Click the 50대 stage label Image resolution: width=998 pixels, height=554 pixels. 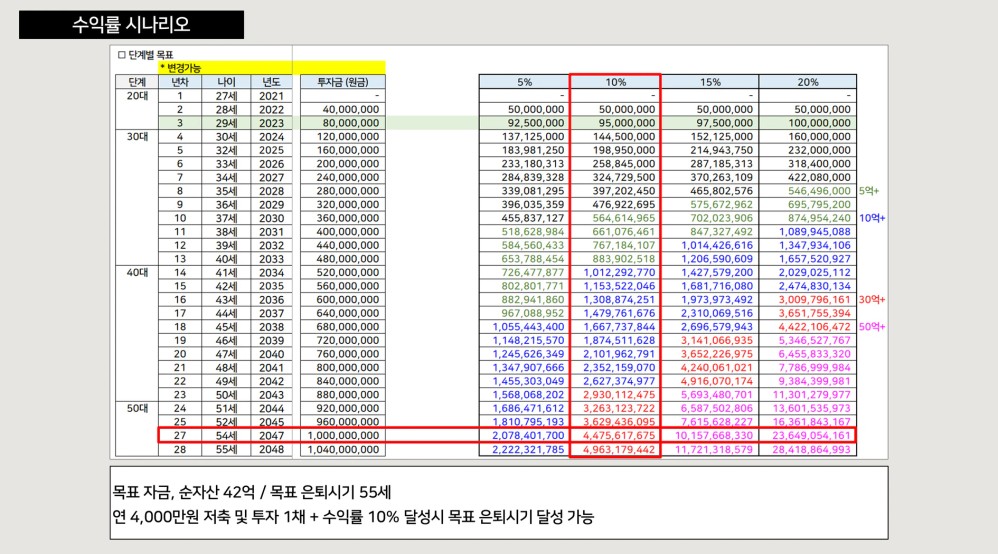pos(137,408)
